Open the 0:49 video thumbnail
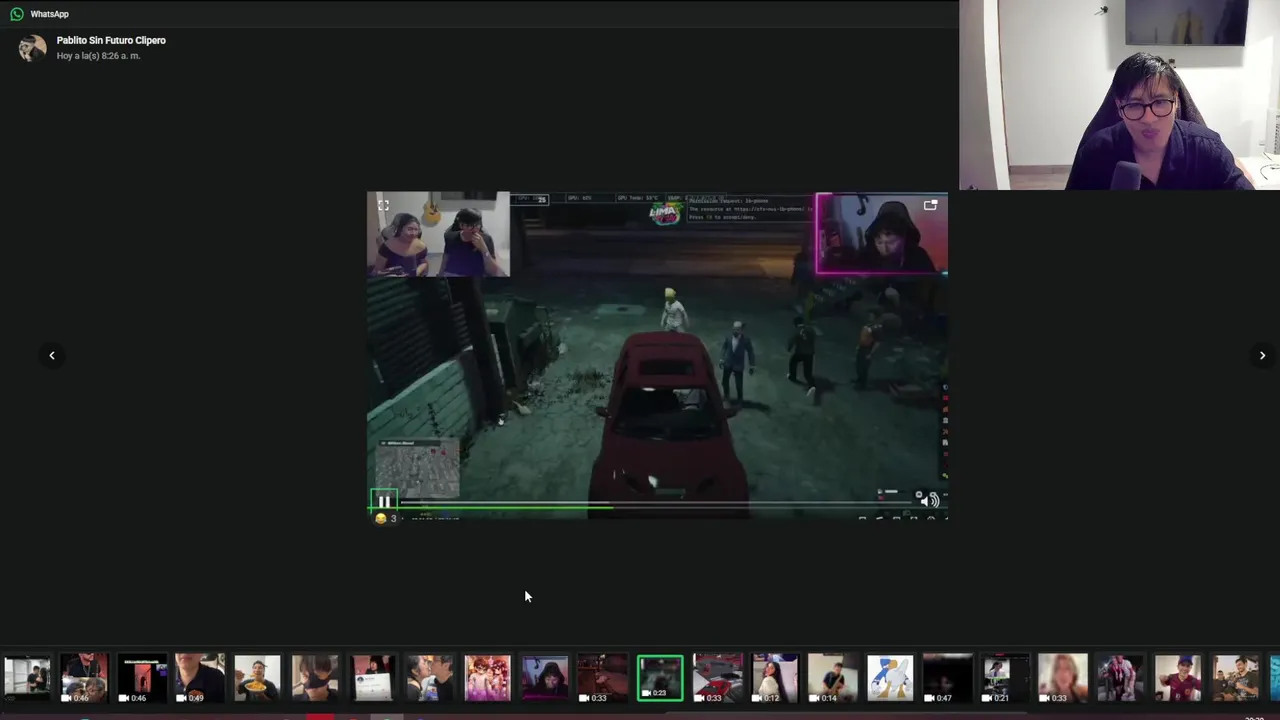This screenshot has width=1280, height=720. pyautogui.click(x=200, y=678)
